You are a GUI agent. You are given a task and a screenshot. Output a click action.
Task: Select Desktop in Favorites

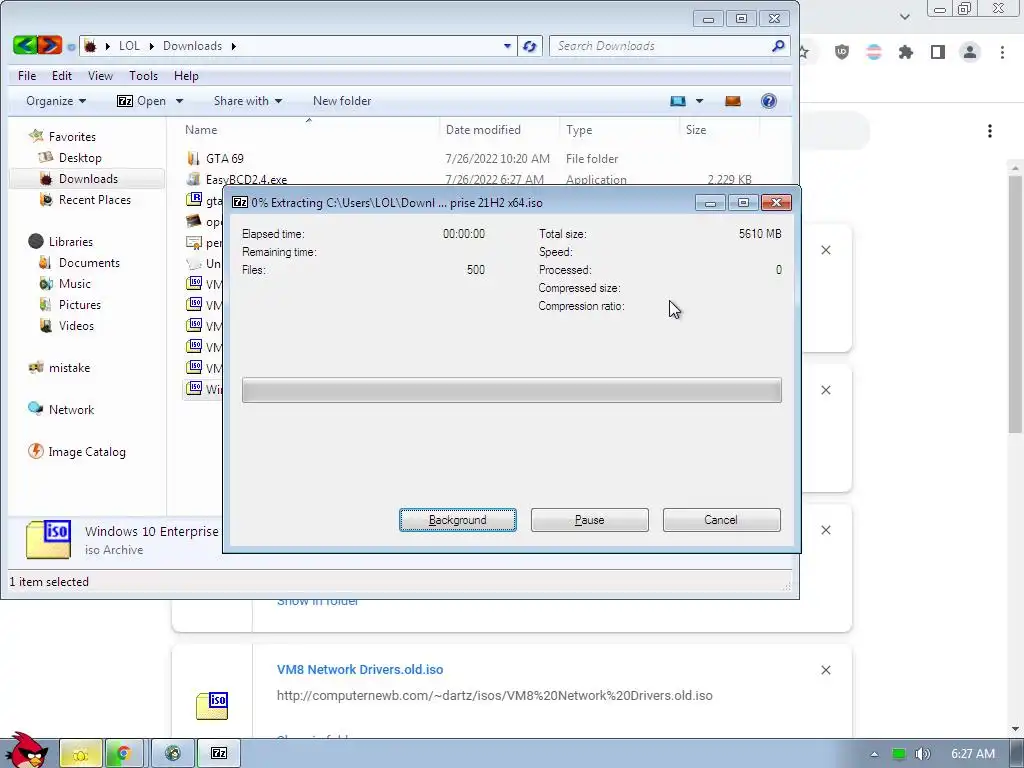point(80,157)
